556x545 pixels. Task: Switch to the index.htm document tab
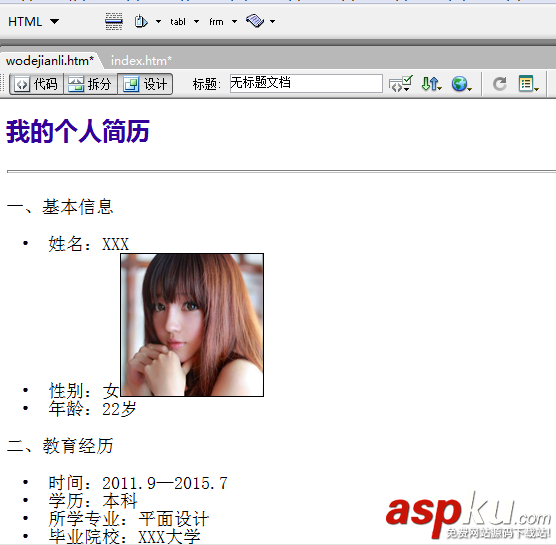click(x=141, y=61)
